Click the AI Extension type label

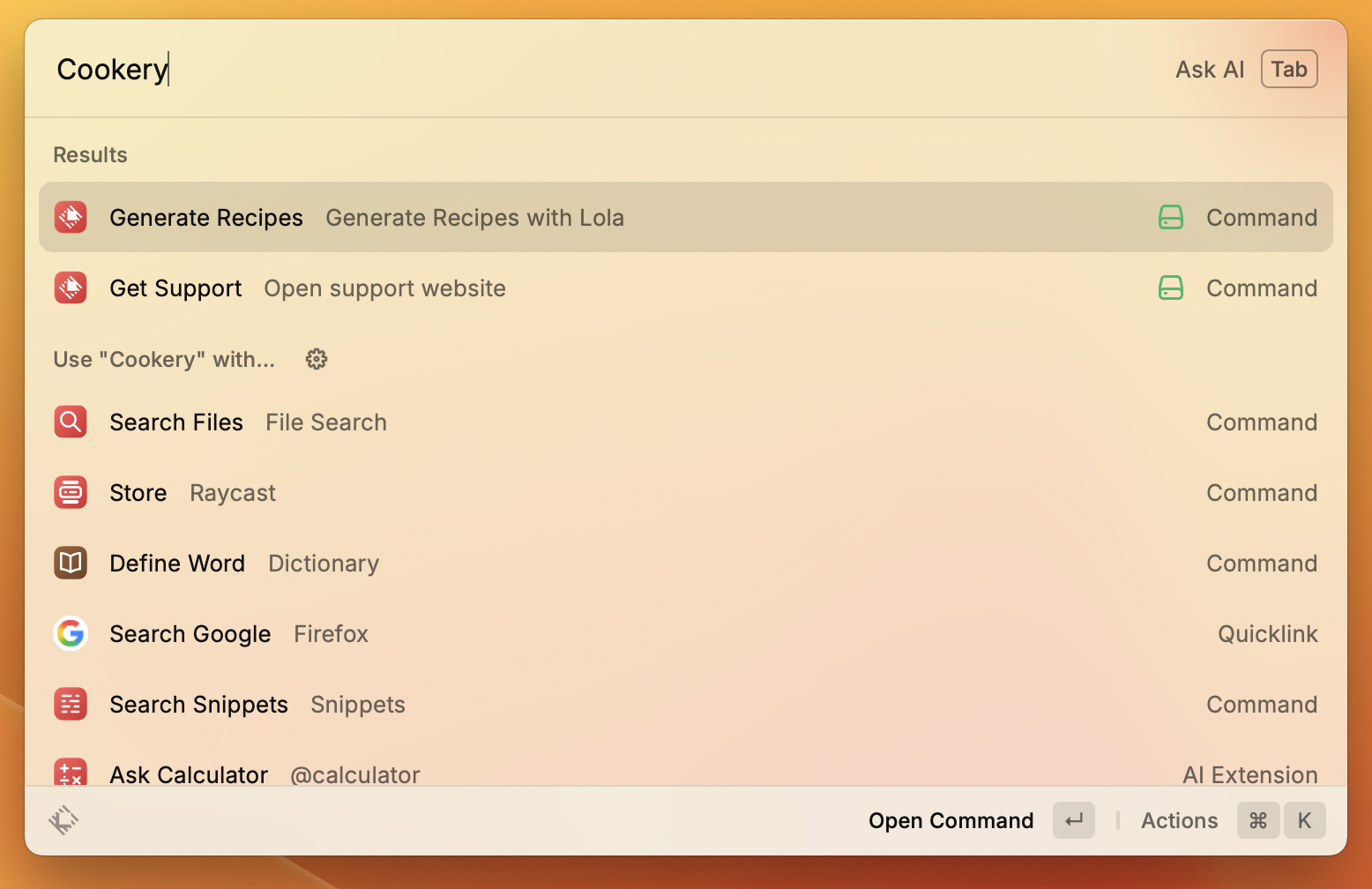click(1250, 774)
